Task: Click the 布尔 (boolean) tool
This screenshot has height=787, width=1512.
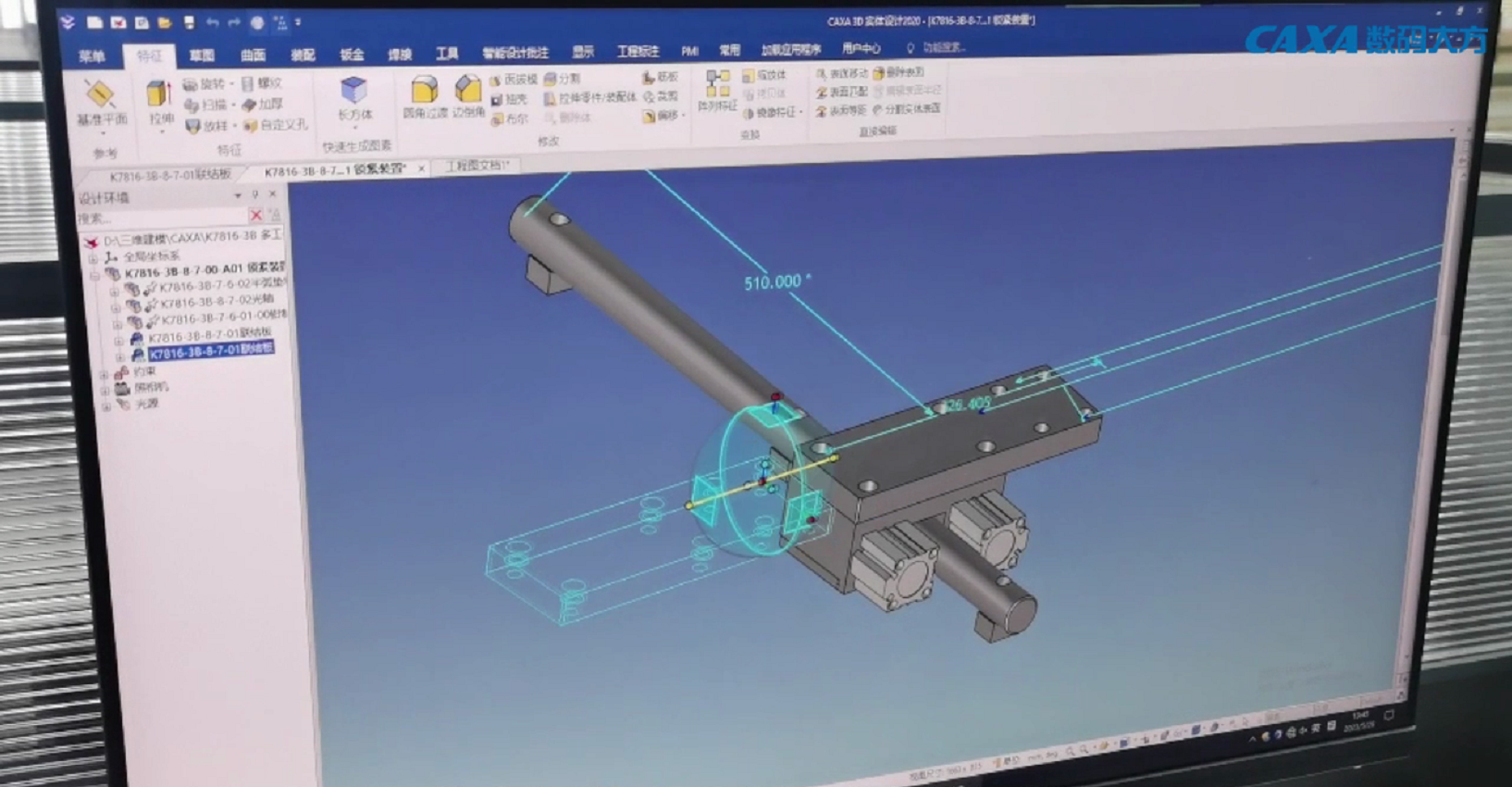Action: (509, 119)
